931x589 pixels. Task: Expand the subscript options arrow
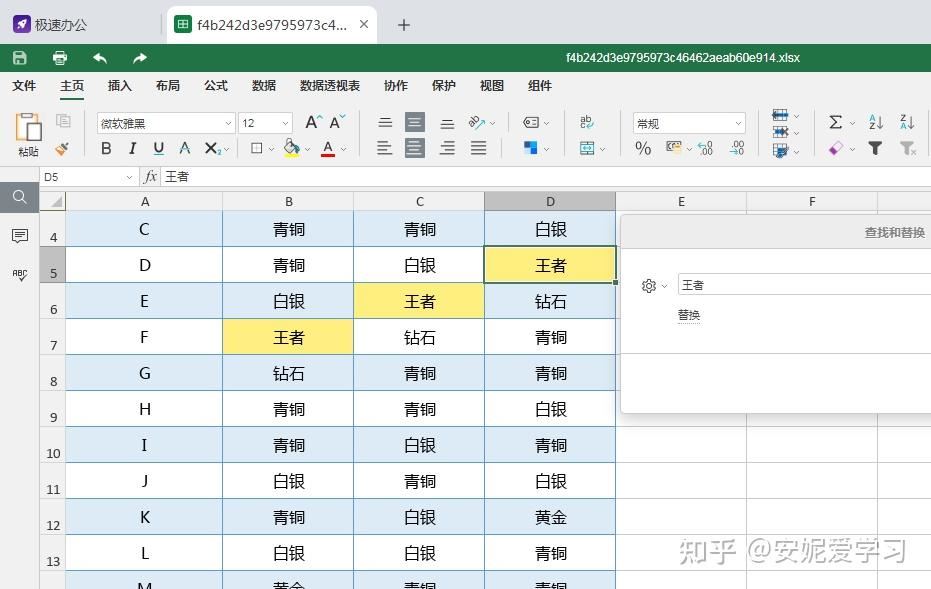(x=226, y=150)
